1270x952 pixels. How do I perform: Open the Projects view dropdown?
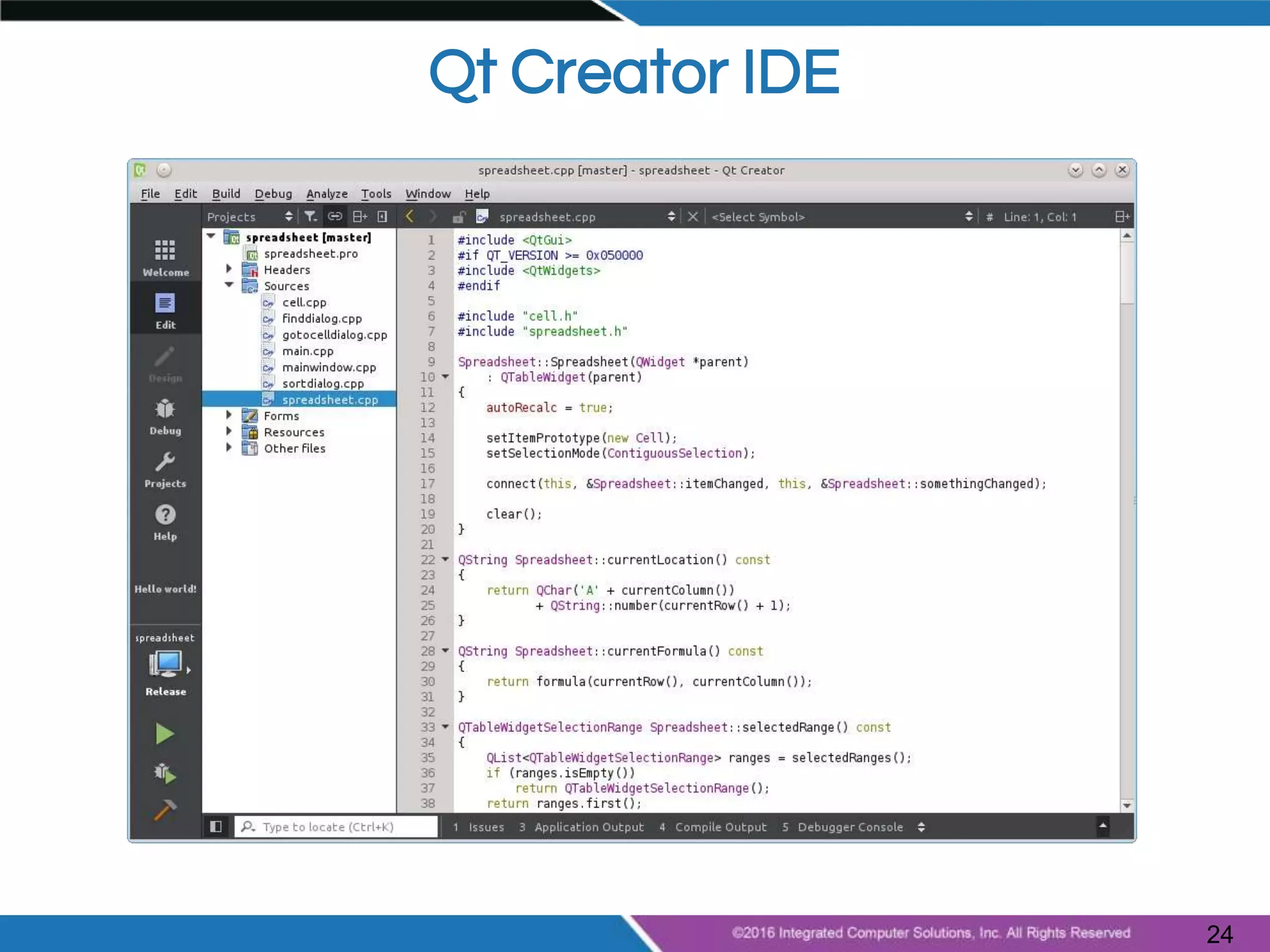pyautogui.click(x=251, y=216)
